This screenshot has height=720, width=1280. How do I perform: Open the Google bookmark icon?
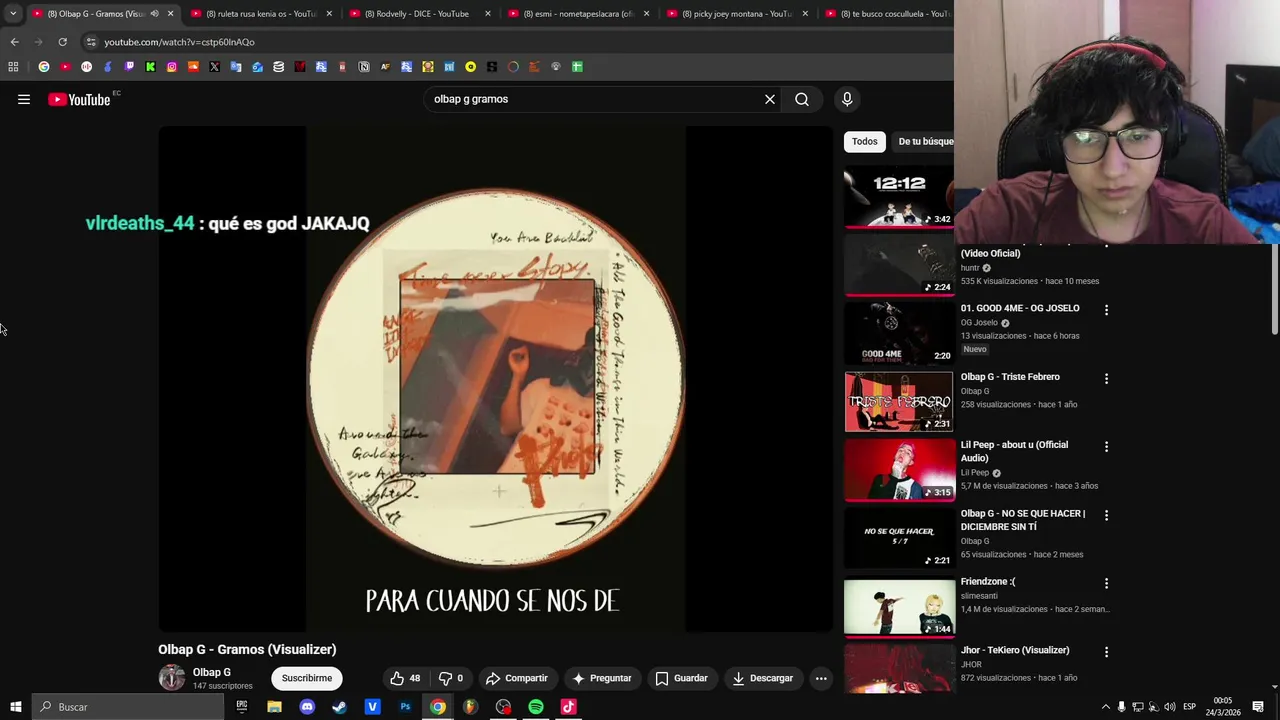pos(44,67)
